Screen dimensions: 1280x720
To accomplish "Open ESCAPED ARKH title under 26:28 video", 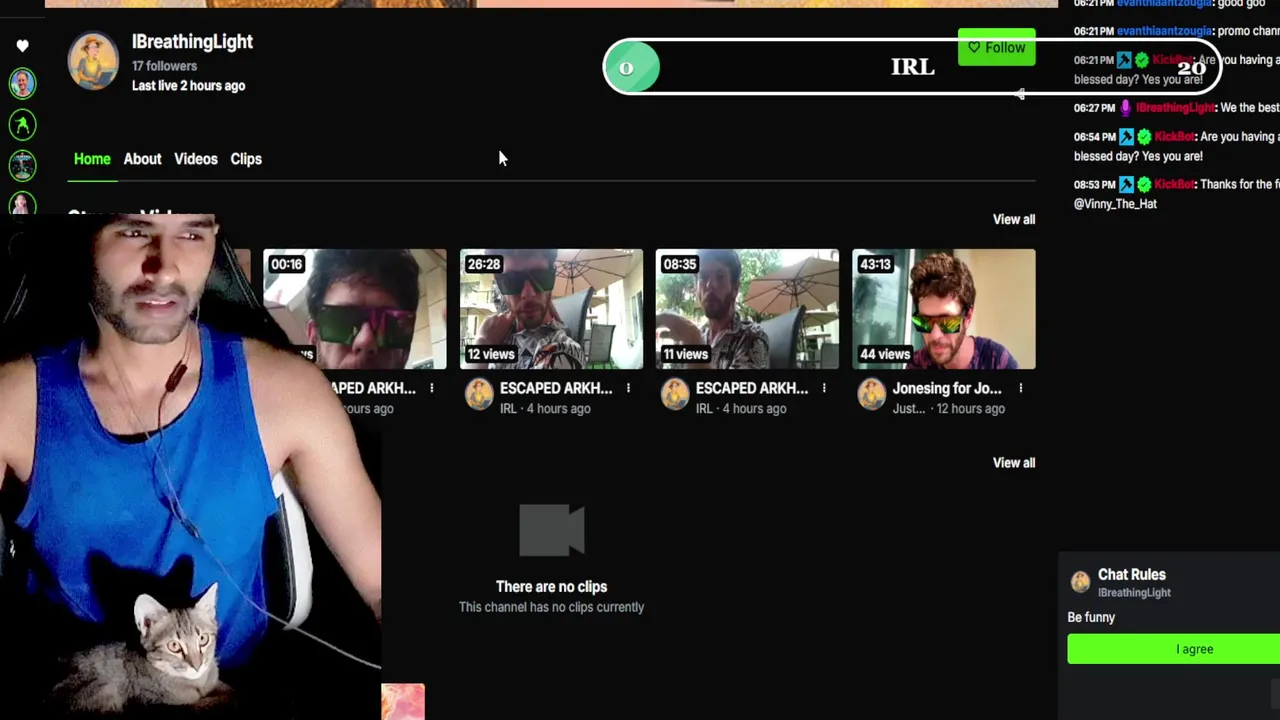I will pos(556,388).
